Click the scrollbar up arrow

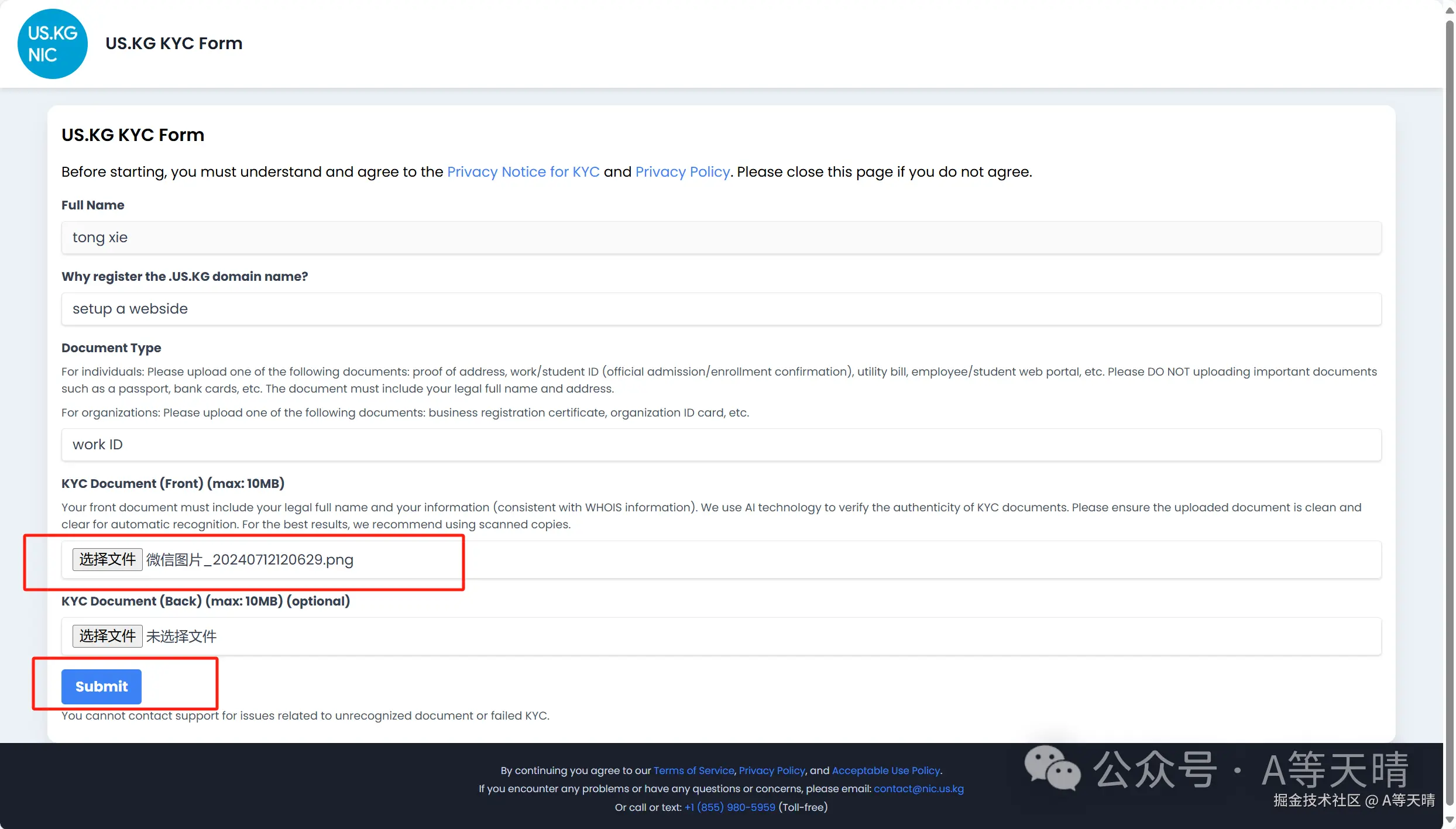[x=1450, y=11]
